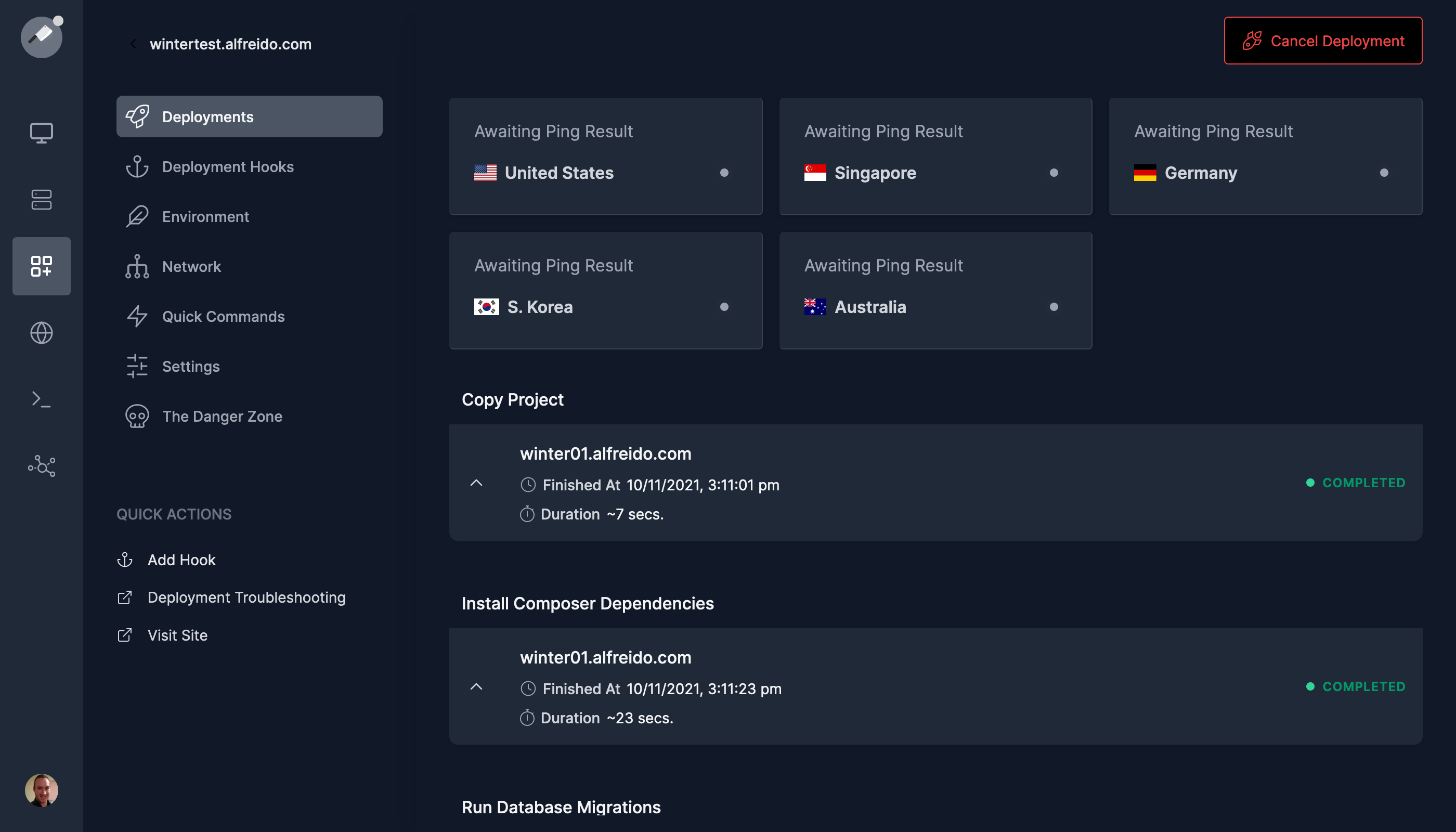Image resolution: width=1456 pixels, height=832 pixels.
Task: Select the highlighted sites grid icon
Action: point(41,266)
